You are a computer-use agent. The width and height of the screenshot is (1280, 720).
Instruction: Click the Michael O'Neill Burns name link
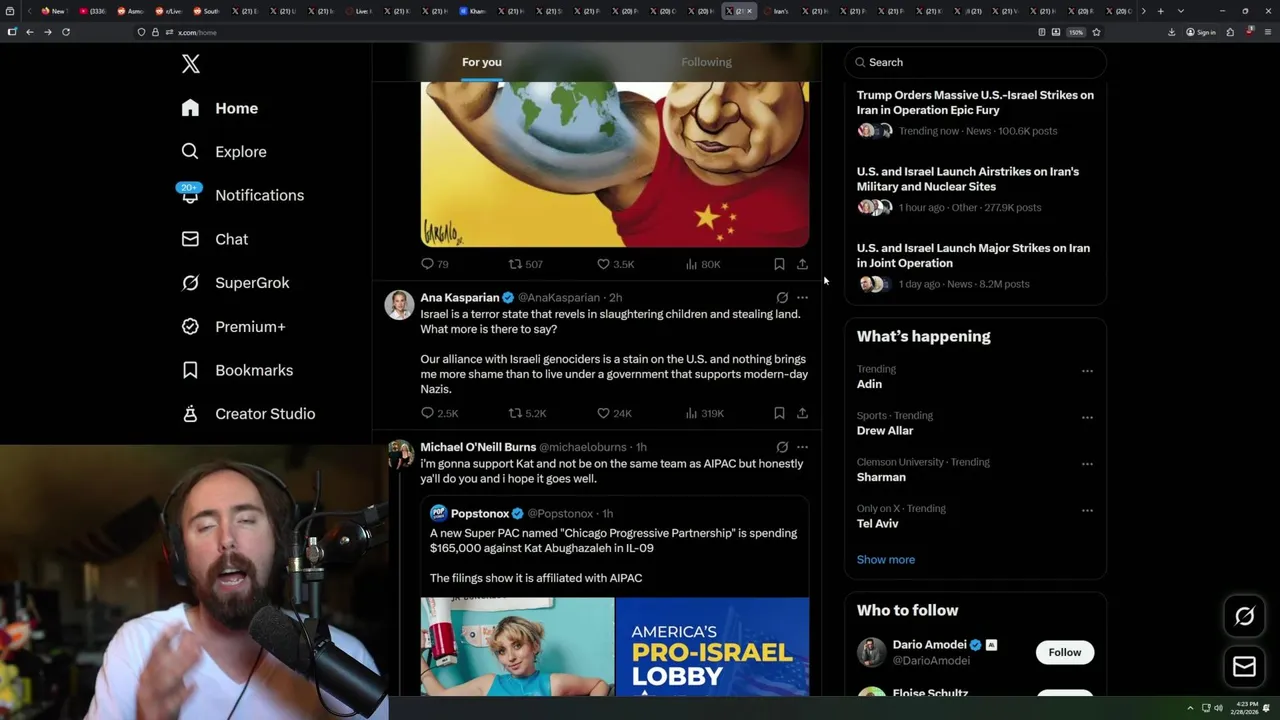pyautogui.click(x=478, y=447)
